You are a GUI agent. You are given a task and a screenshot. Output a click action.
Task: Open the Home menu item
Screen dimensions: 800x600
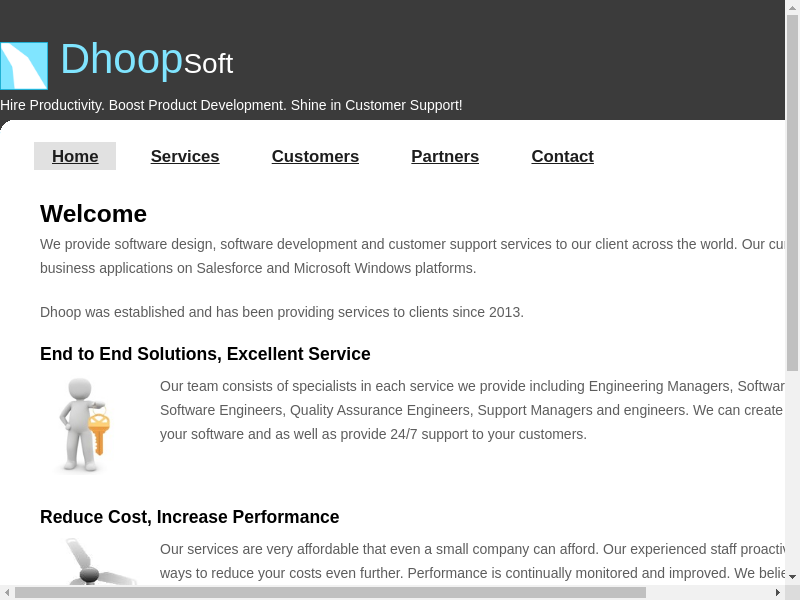coord(75,156)
